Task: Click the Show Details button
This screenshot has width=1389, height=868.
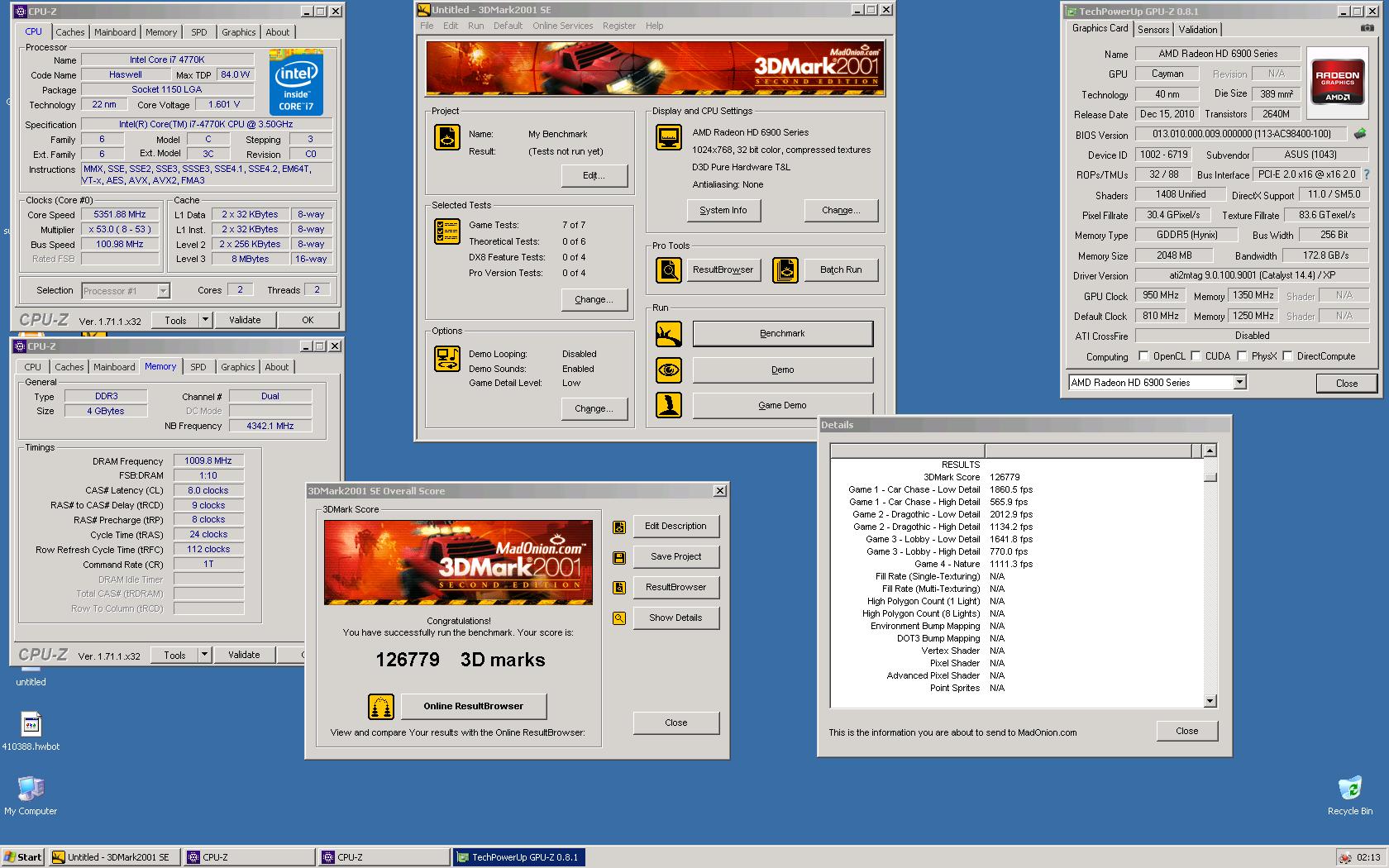Action: pyautogui.click(x=675, y=618)
